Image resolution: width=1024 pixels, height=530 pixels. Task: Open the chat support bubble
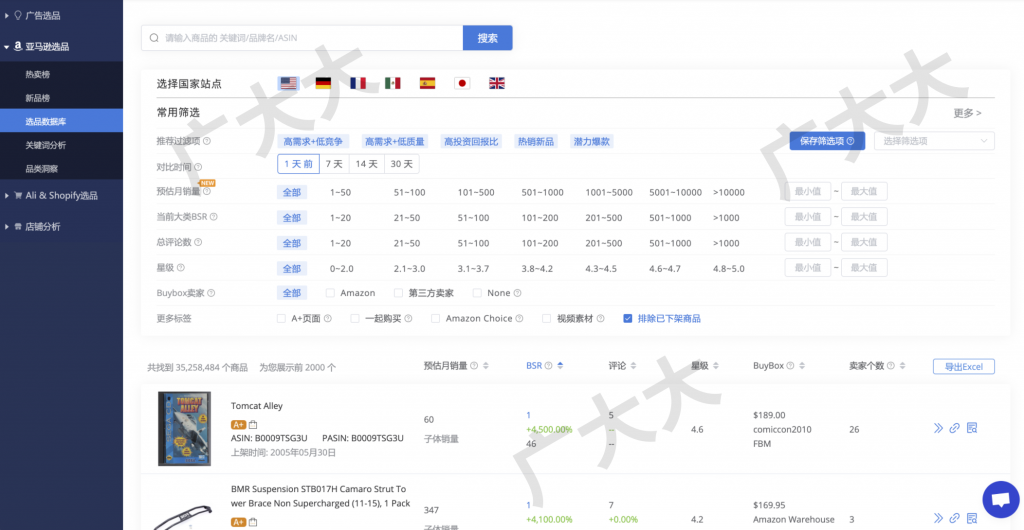tap(1000, 499)
